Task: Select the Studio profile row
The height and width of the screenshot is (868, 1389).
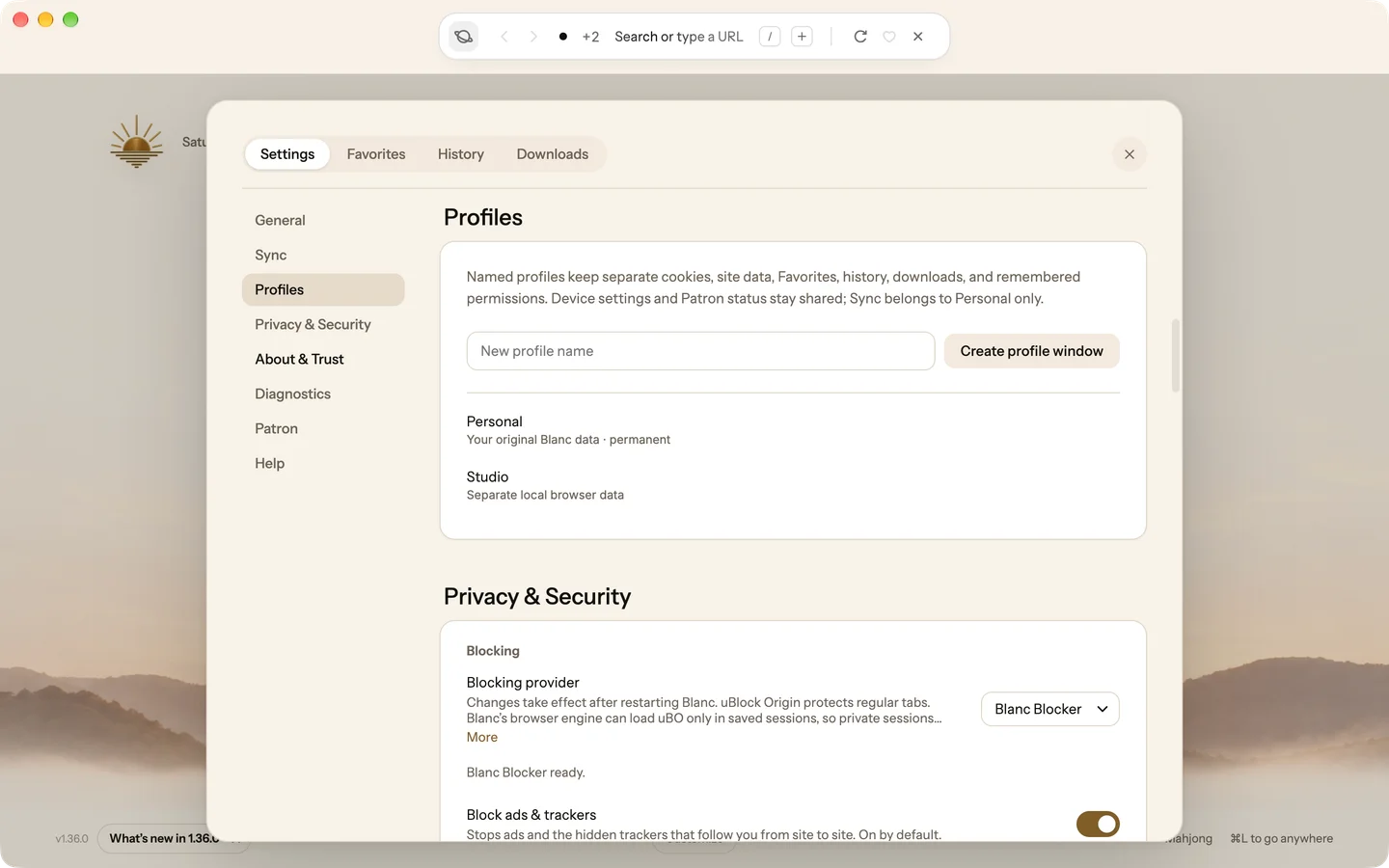Action: click(793, 485)
